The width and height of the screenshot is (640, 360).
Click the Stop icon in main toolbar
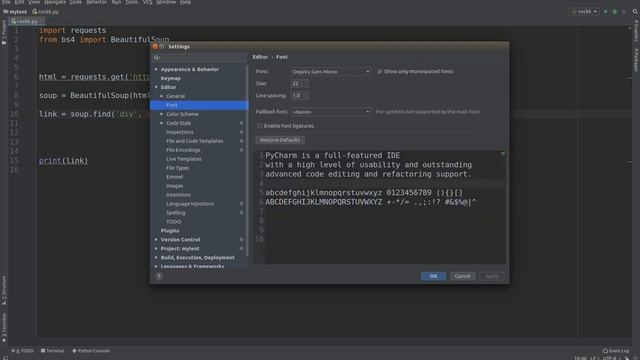pos(624,12)
